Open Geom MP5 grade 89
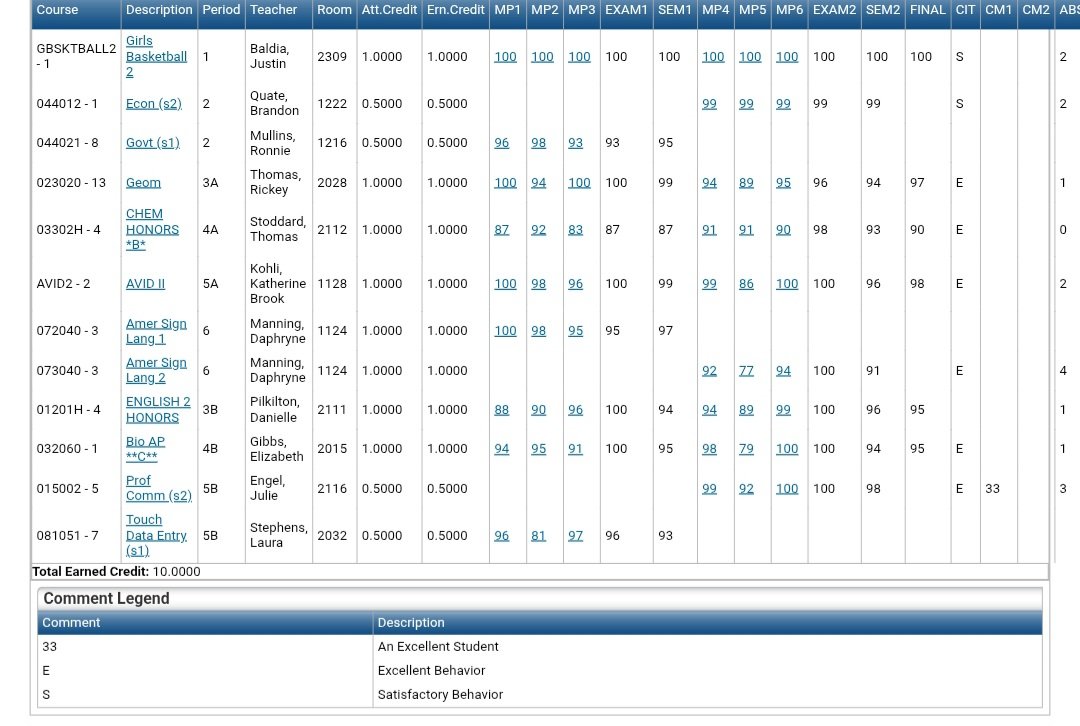The width and height of the screenshot is (1080, 726). click(x=746, y=183)
